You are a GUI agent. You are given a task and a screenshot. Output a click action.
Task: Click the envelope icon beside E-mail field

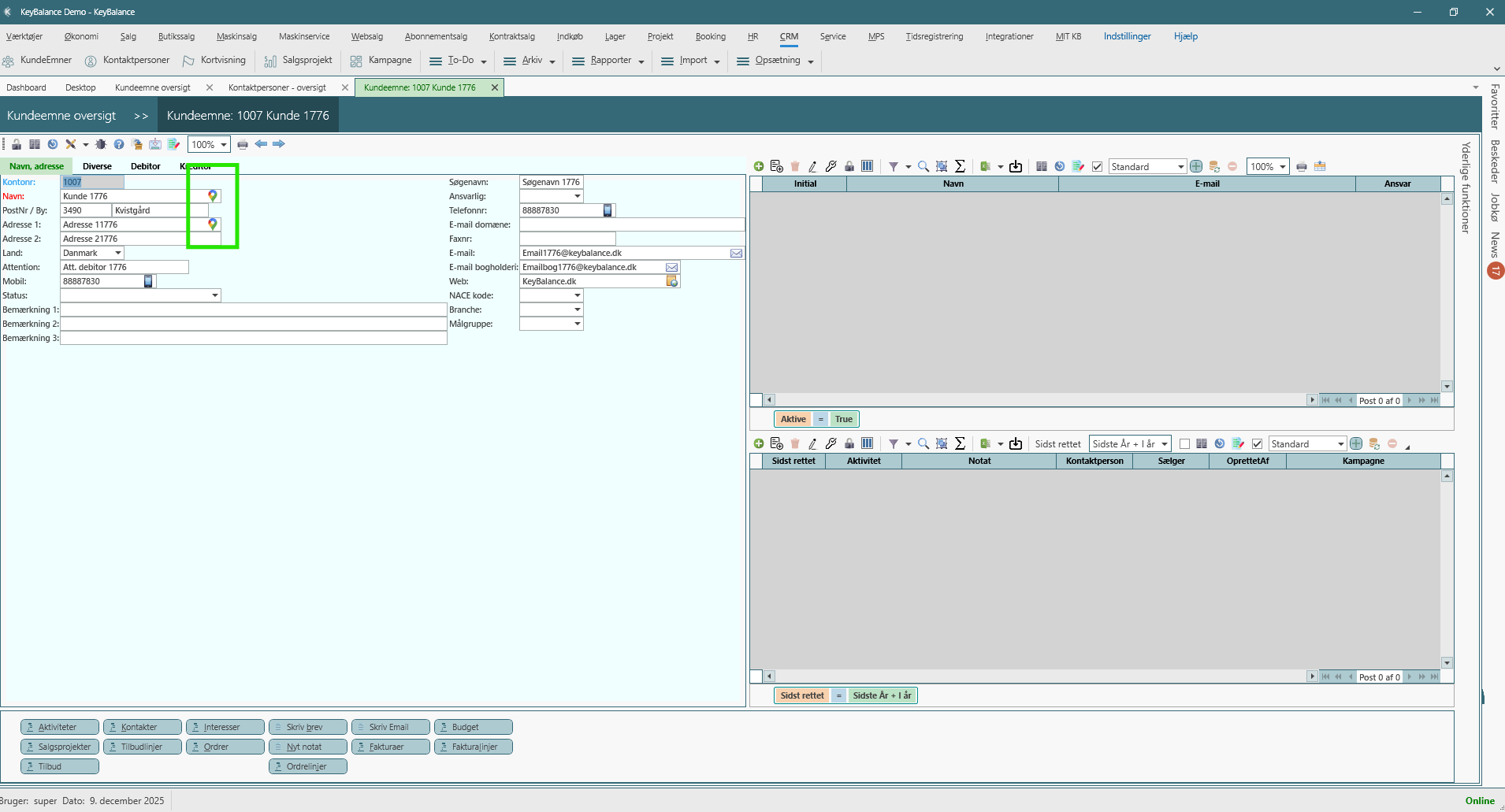(736, 253)
